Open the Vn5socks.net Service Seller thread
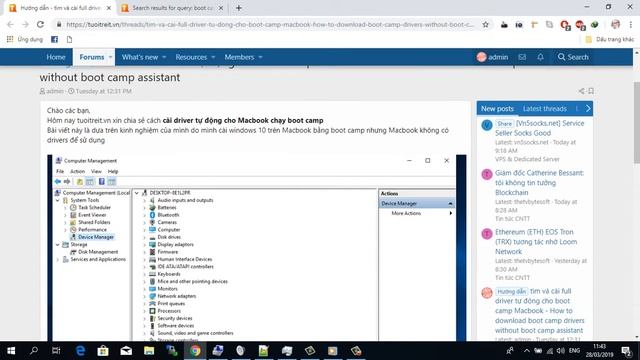This screenshot has width=640, height=360. (540, 128)
